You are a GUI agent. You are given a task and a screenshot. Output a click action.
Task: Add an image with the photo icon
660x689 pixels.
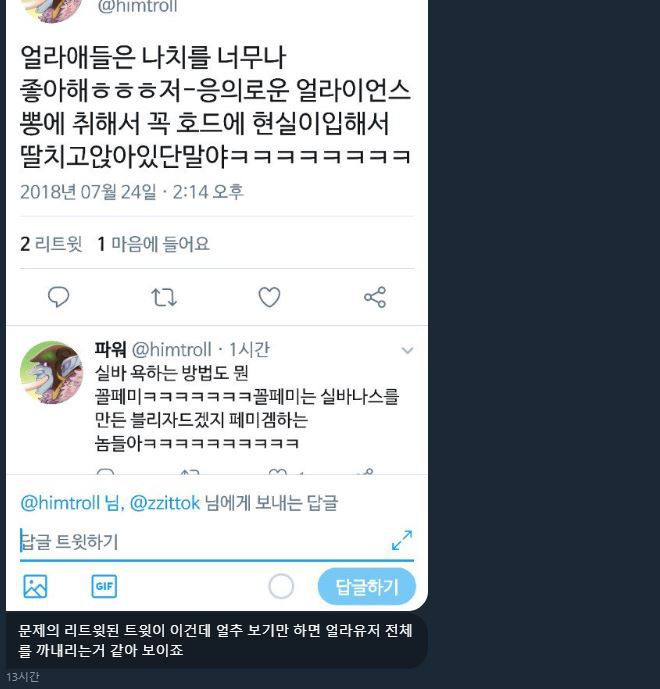click(x=35, y=586)
